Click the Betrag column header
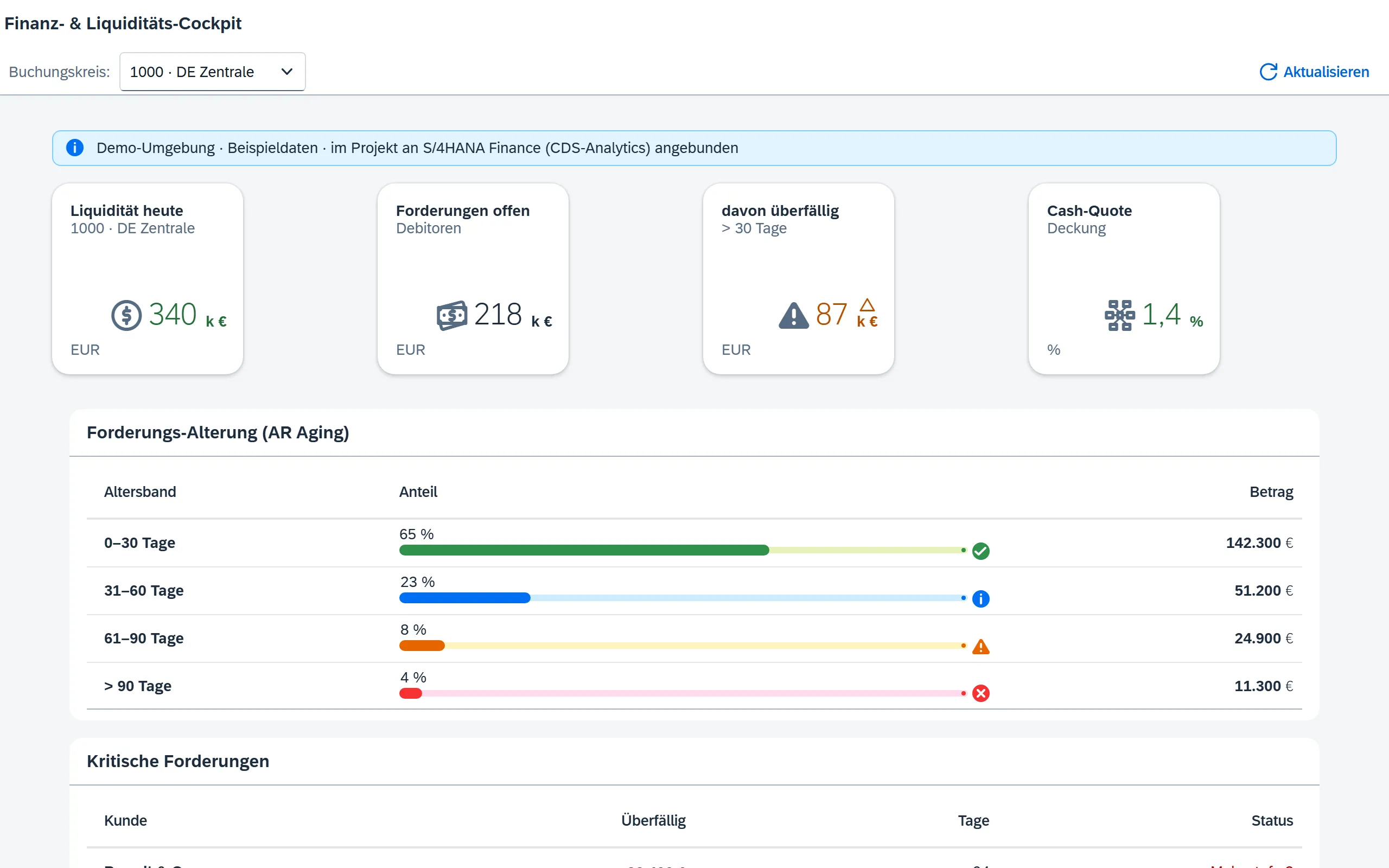This screenshot has height=868, width=1389. [x=1271, y=492]
